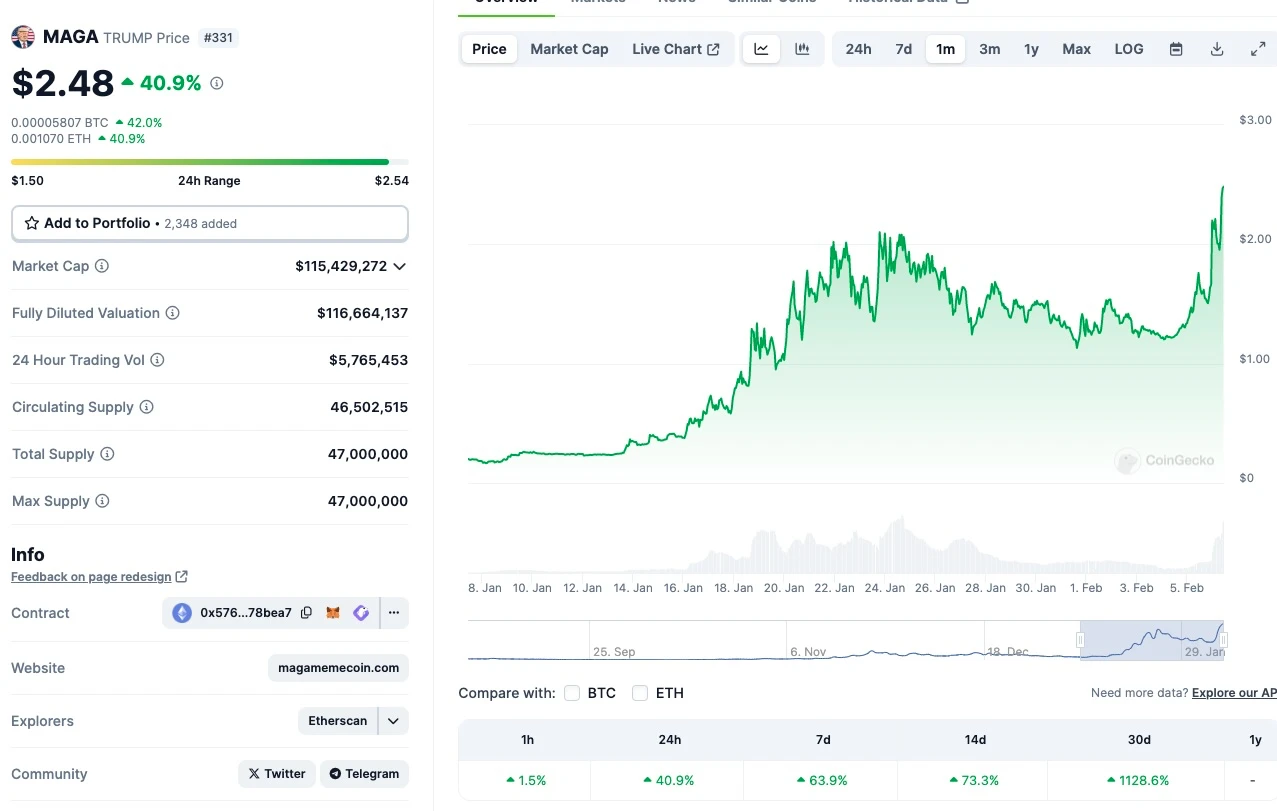This screenshot has width=1277, height=811.
Task: Enable BTC comparison checkbox
Action: 572,693
